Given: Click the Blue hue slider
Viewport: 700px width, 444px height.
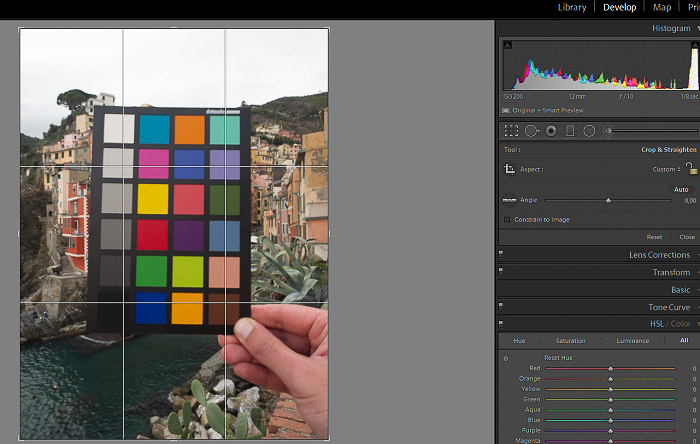Looking at the screenshot, I should [610, 420].
